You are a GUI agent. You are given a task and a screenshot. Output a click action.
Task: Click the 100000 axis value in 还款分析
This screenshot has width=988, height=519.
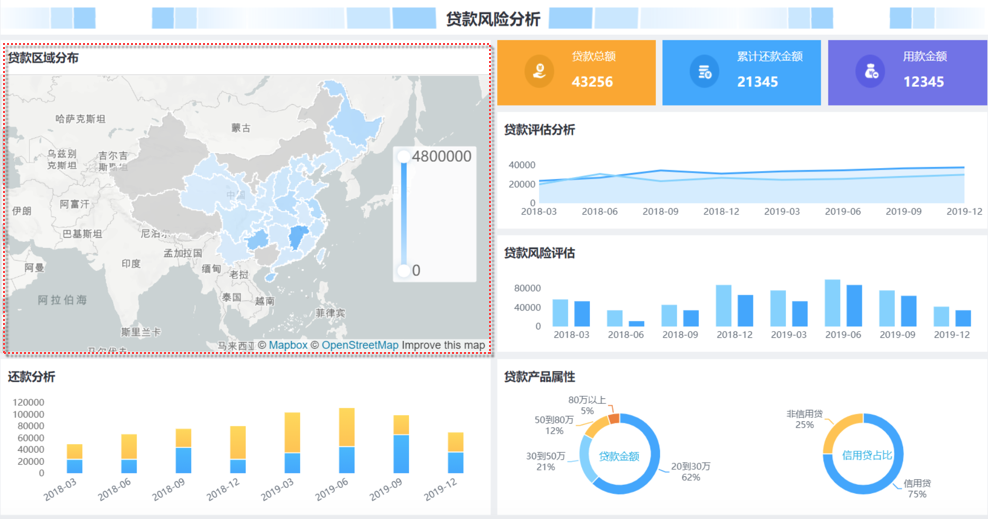tap(28, 414)
